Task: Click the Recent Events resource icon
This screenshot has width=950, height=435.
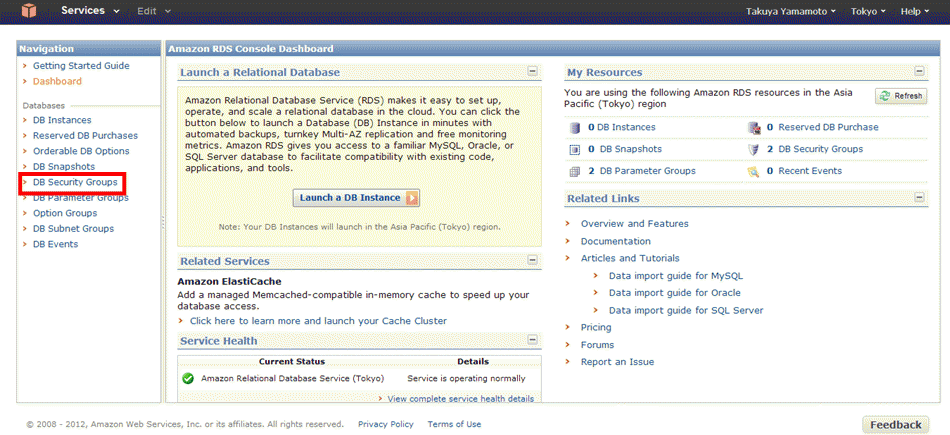Action: [x=754, y=171]
